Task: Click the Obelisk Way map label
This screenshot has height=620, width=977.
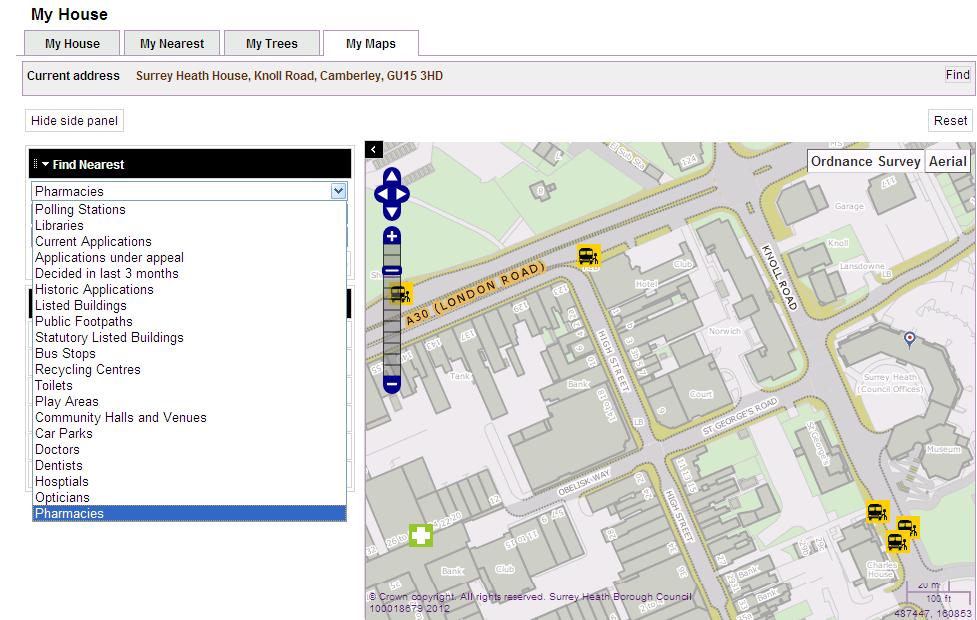Action: coord(584,483)
